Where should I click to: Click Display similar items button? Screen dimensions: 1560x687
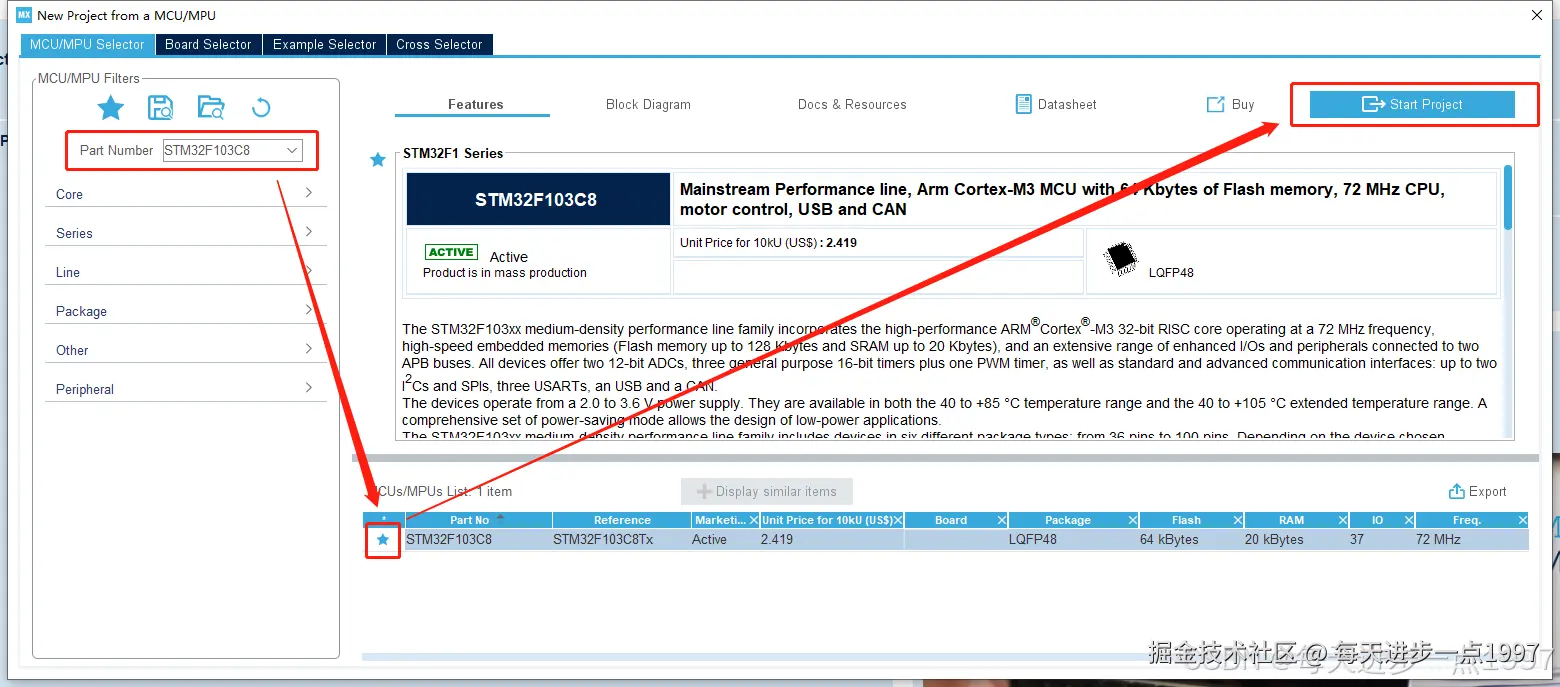coord(767,491)
